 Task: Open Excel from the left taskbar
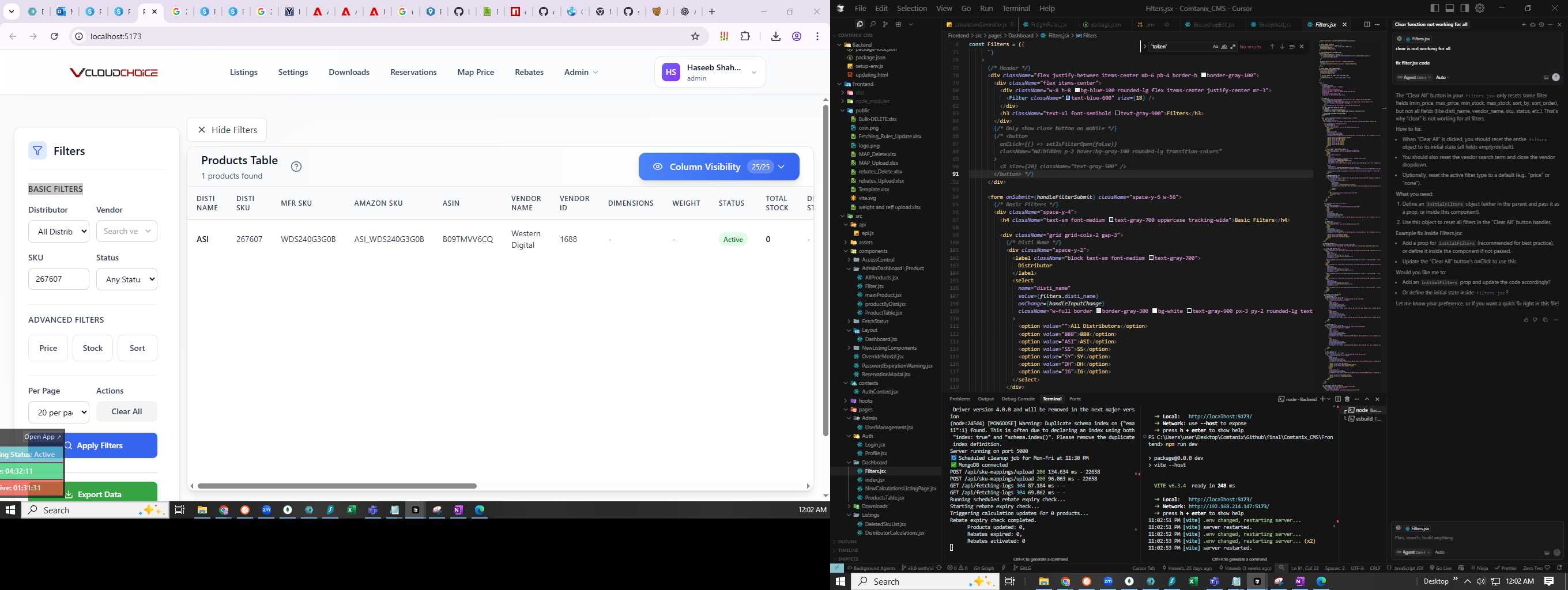[x=352, y=510]
